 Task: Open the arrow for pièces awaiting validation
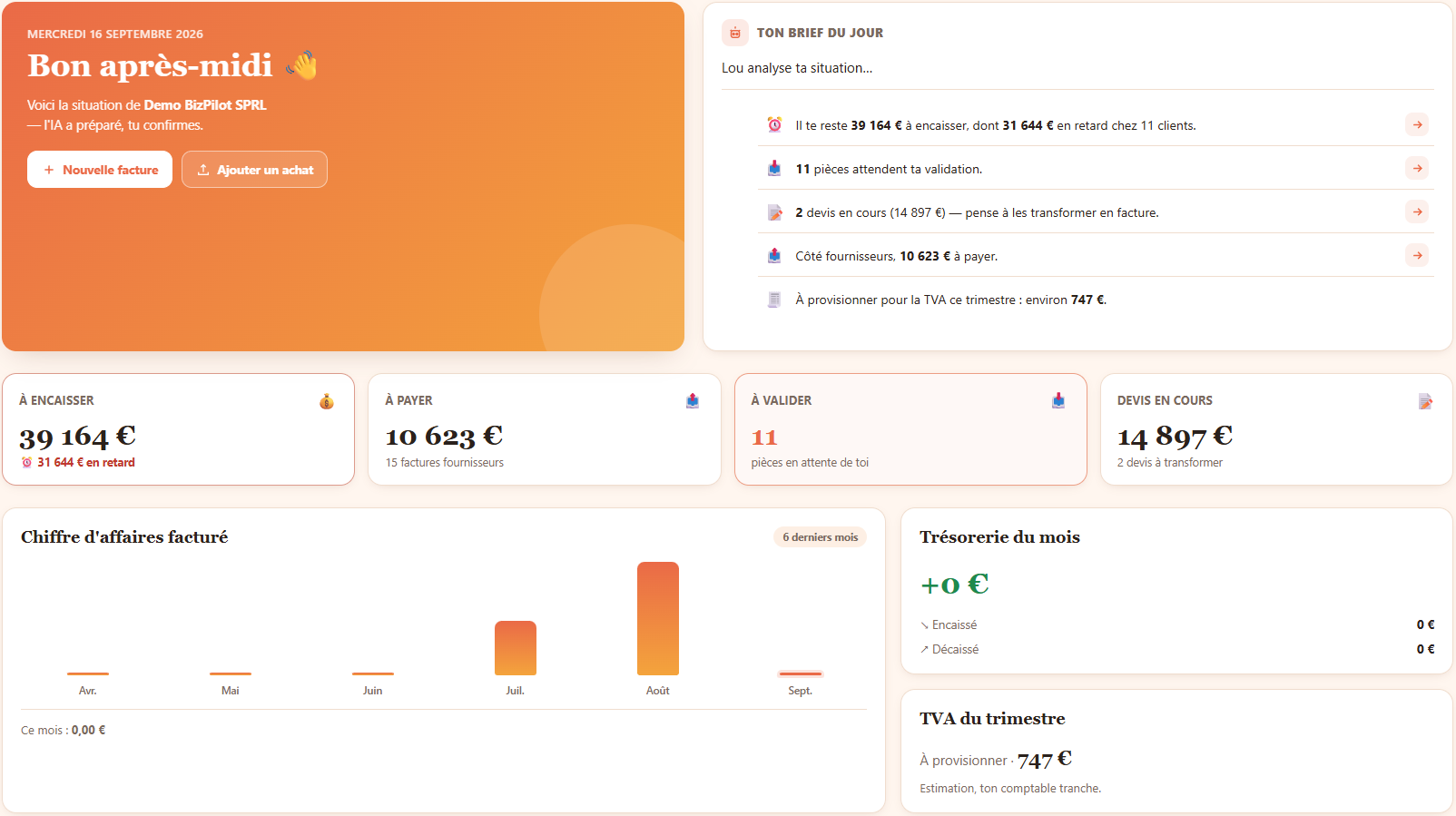(1417, 168)
